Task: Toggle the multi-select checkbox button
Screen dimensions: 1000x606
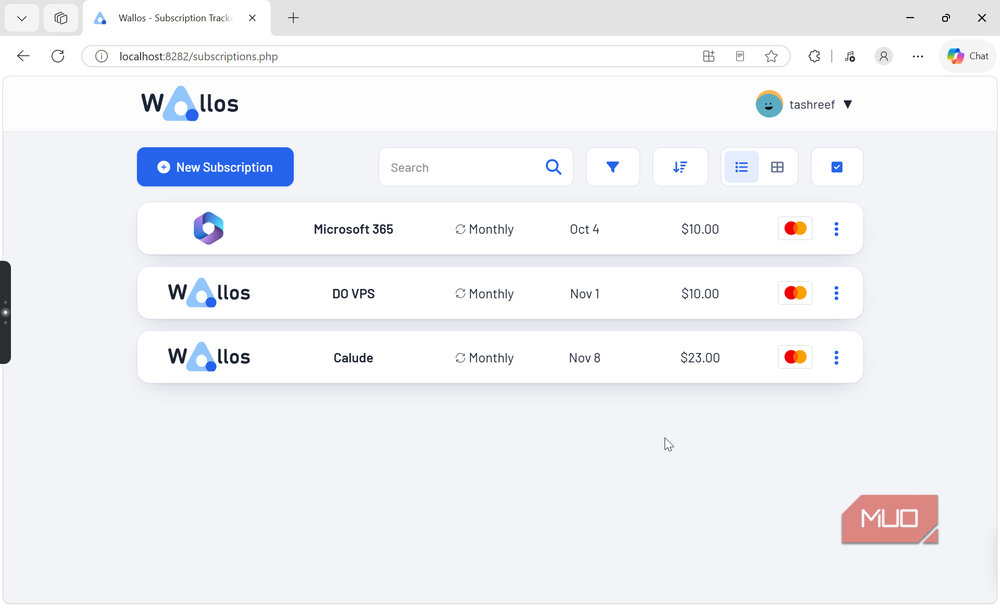Action: pyautogui.click(x=837, y=167)
